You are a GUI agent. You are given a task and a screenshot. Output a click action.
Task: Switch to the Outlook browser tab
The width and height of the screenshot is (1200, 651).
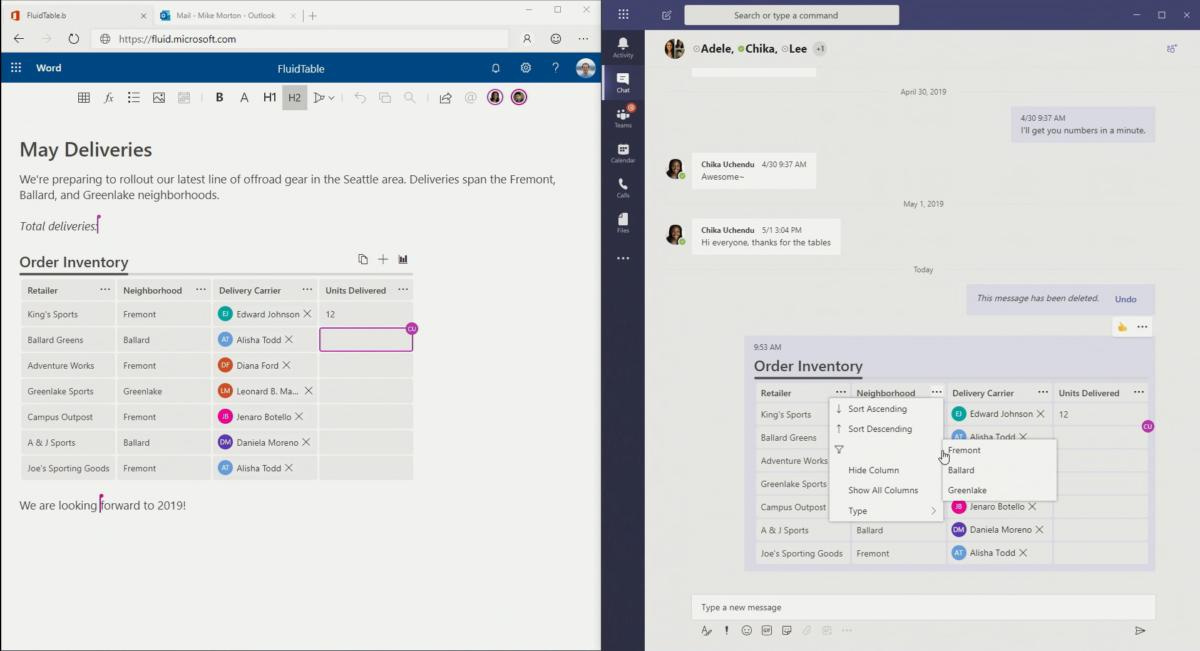(x=222, y=16)
